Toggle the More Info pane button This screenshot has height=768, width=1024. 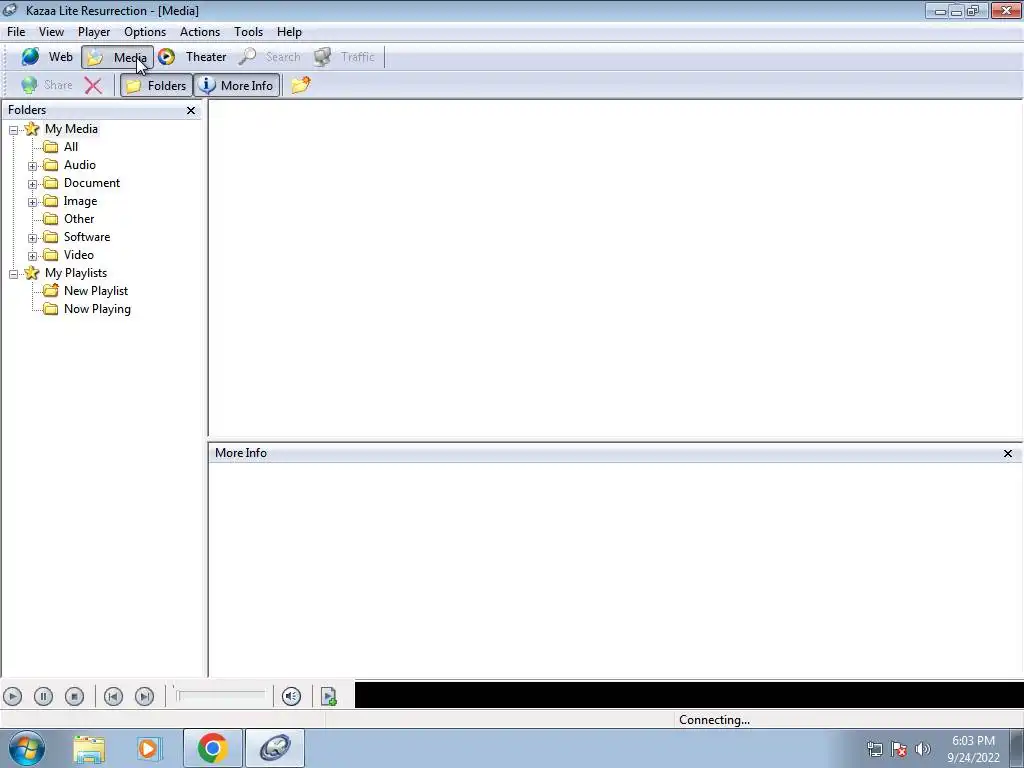(237, 85)
